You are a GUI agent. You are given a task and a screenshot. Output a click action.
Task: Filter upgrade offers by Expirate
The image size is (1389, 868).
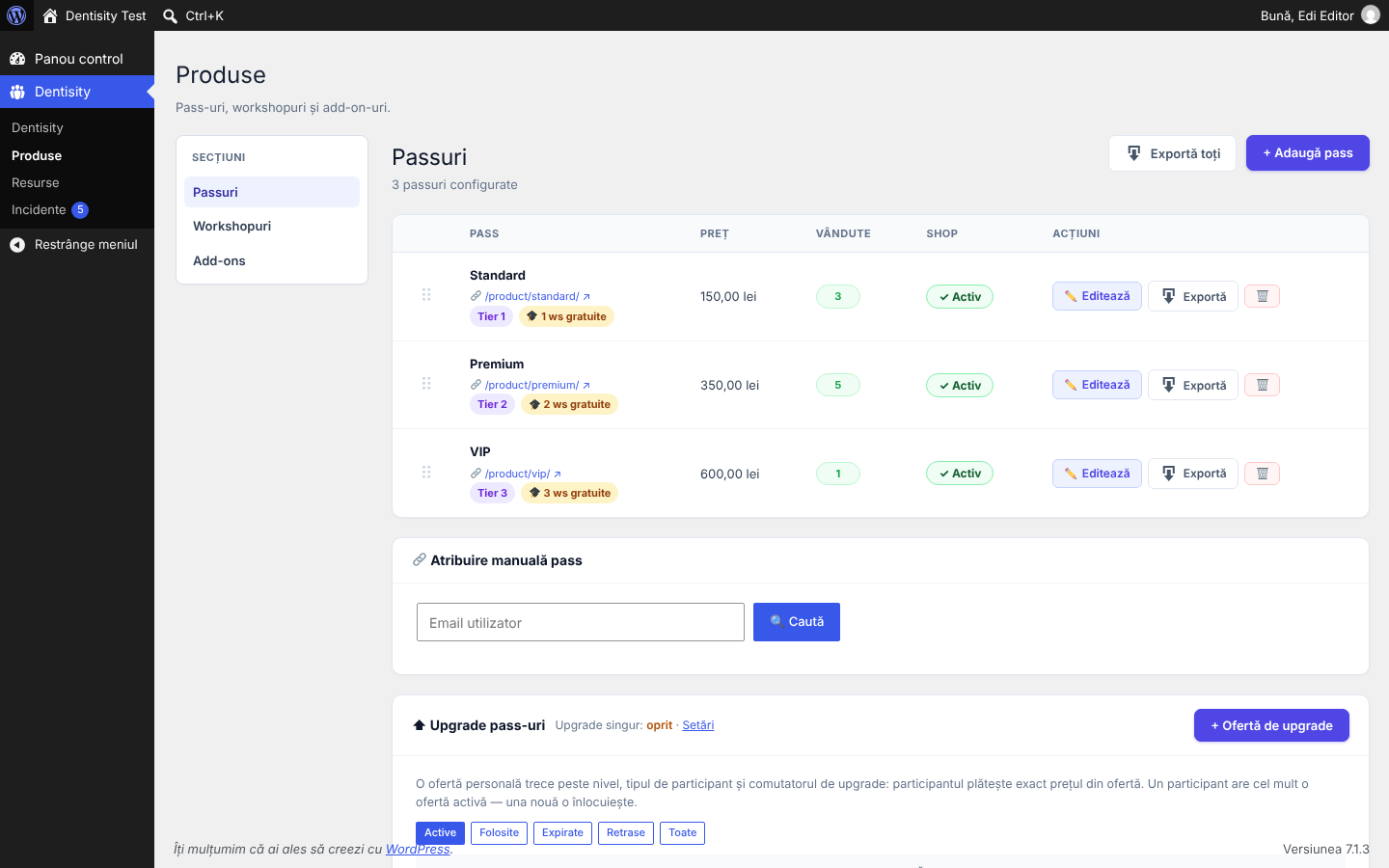click(562, 833)
